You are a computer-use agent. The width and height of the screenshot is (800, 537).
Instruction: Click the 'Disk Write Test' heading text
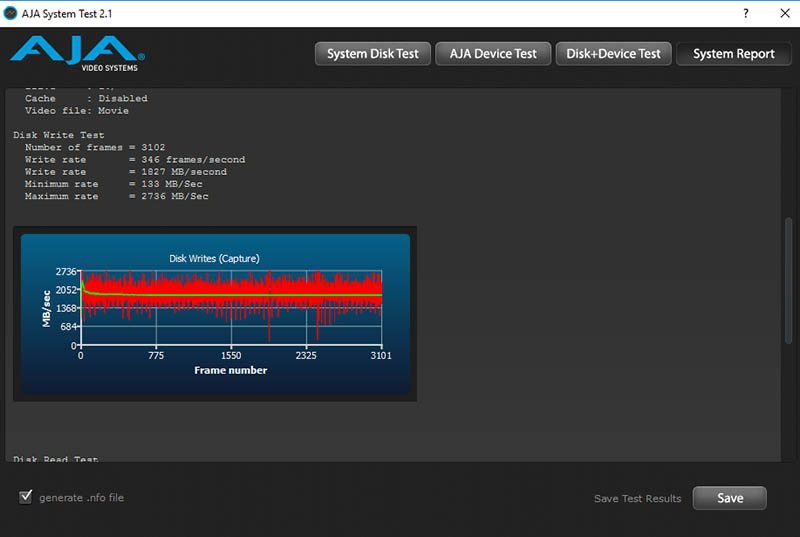59,135
